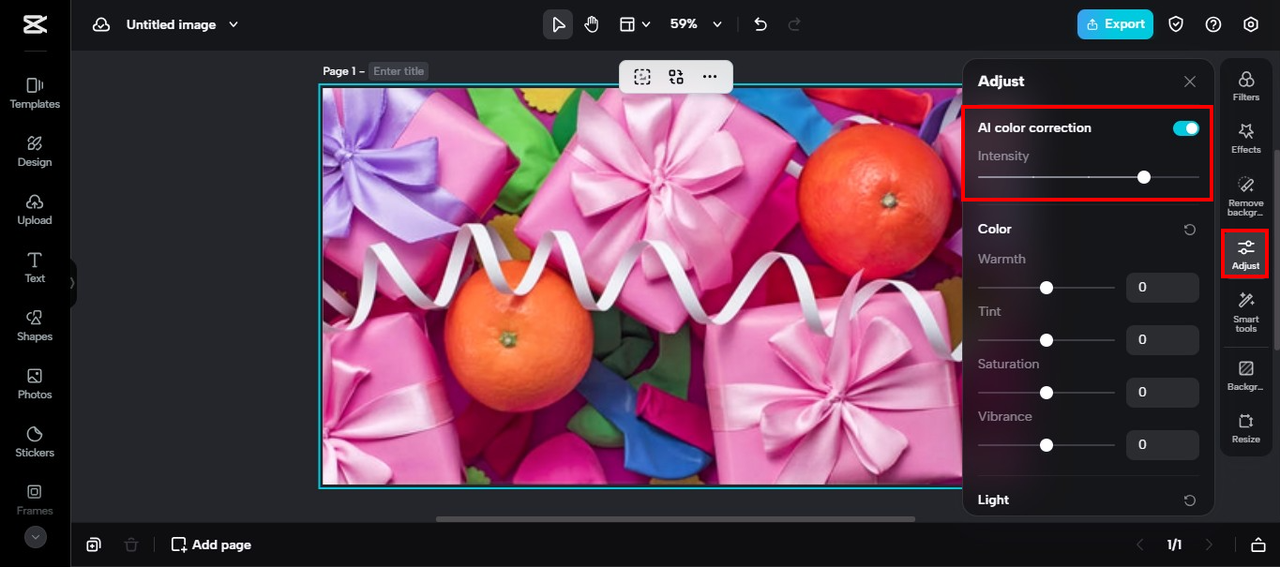
Task: Reset the Light section settings
Action: click(1189, 500)
